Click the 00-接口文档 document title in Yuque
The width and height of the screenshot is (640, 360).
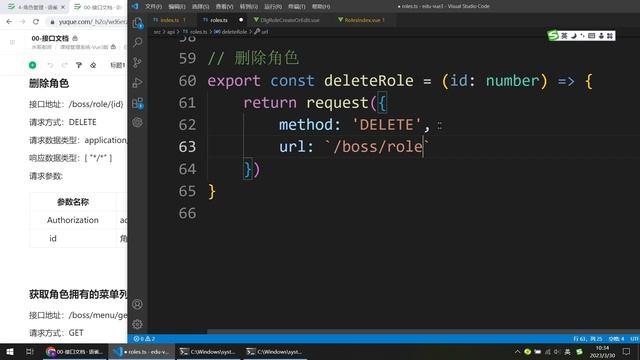point(50,38)
